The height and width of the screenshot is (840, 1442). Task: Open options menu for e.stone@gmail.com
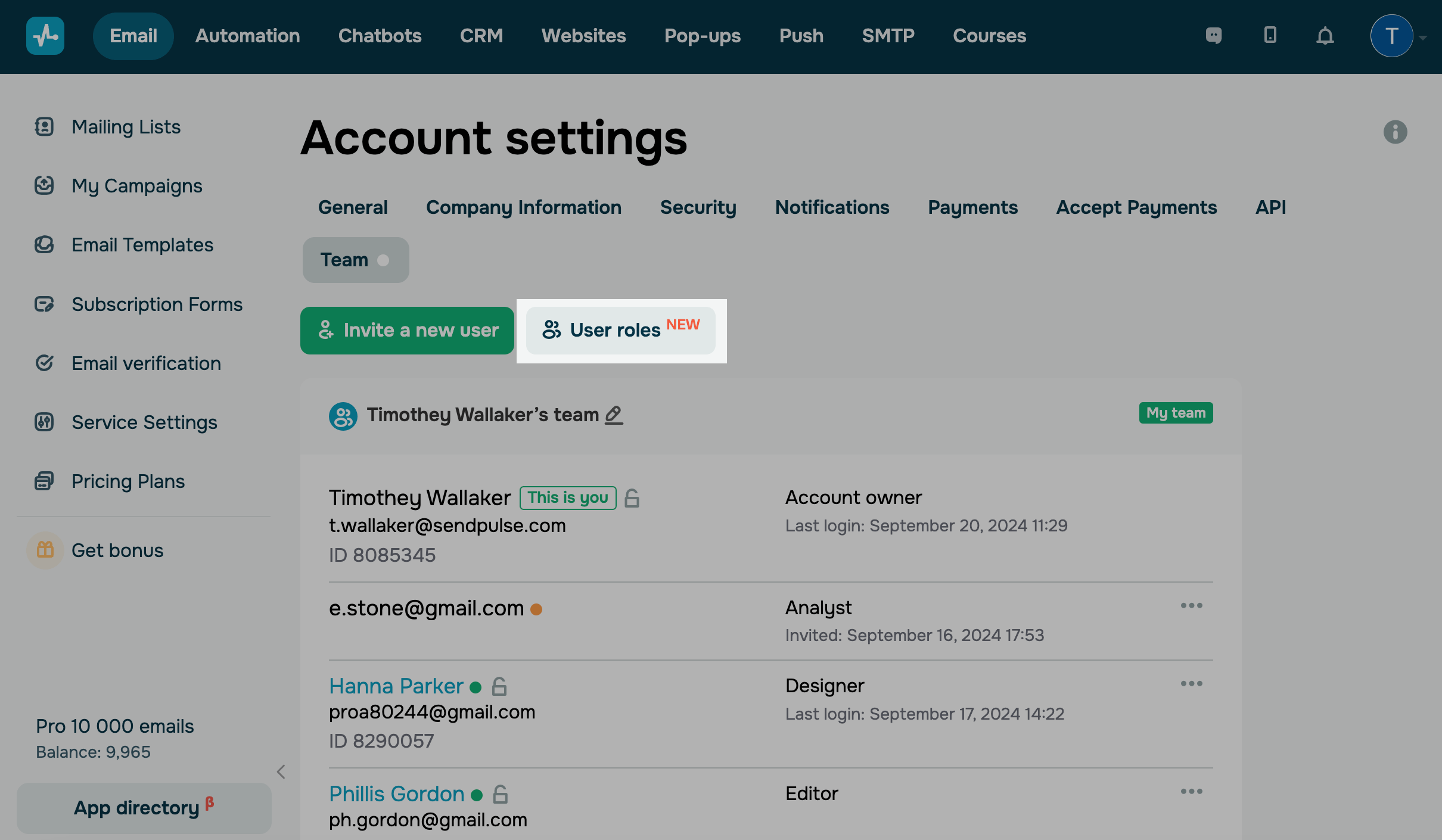[x=1191, y=606]
